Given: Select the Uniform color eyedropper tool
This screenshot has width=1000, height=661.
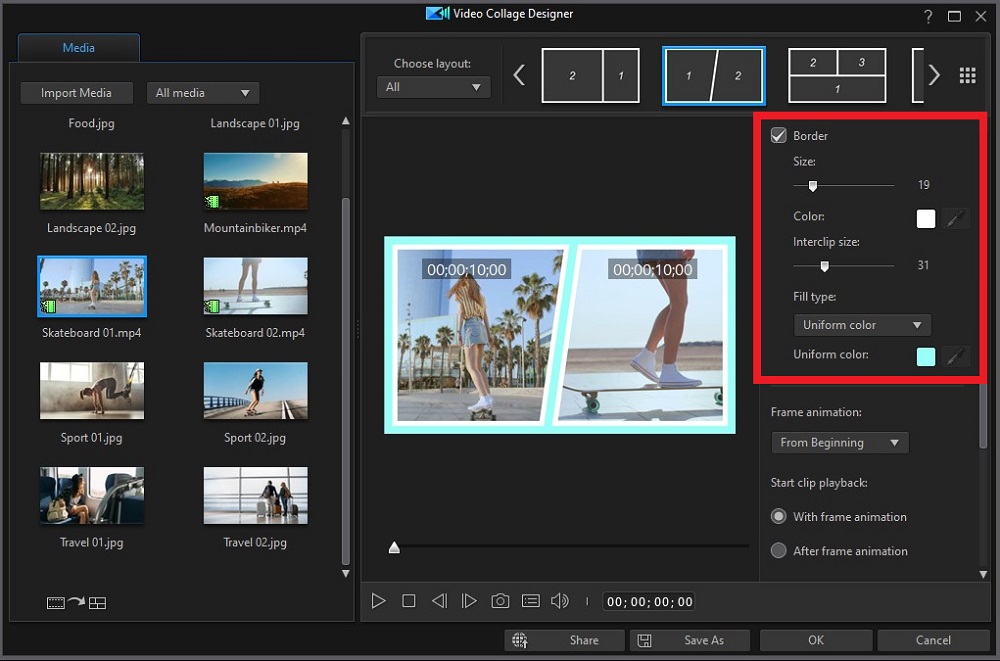Looking at the screenshot, I should click(956, 356).
